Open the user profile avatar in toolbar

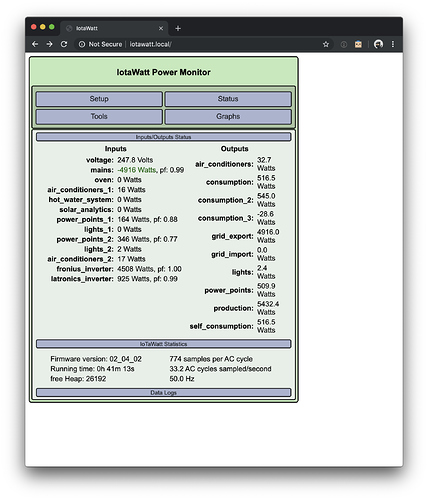[x=378, y=44]
